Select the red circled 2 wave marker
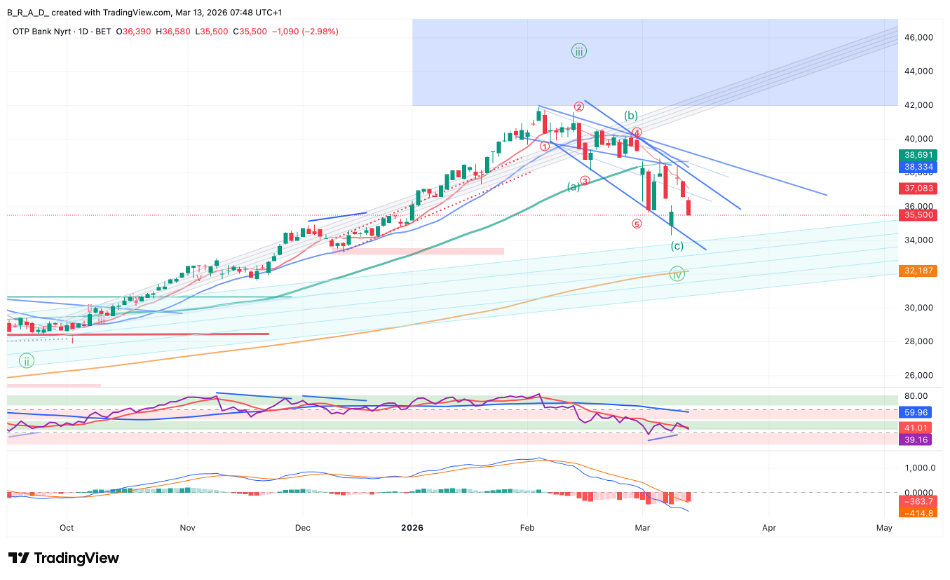The image size is (950, 580). click(578, 106)
